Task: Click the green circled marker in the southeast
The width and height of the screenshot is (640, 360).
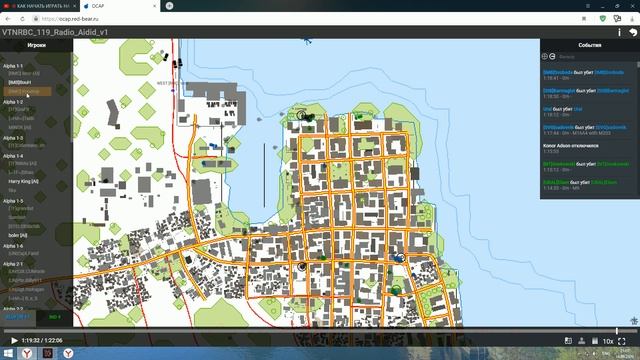Action: pyautogui.click(x=395, y=290)
